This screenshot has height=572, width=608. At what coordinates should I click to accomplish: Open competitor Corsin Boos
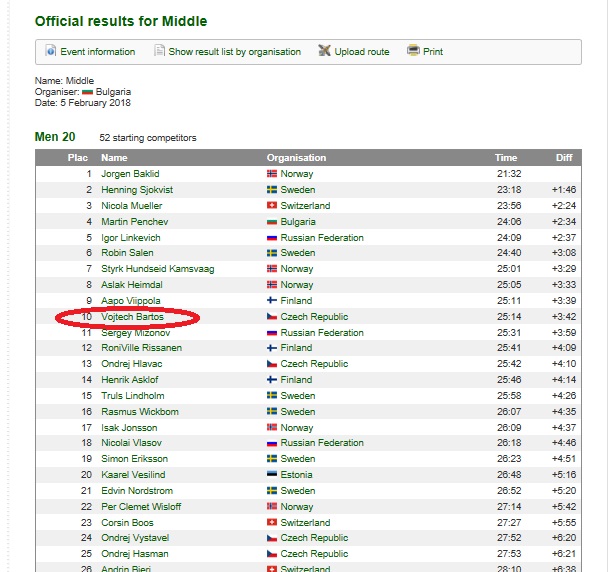[127, 522]
